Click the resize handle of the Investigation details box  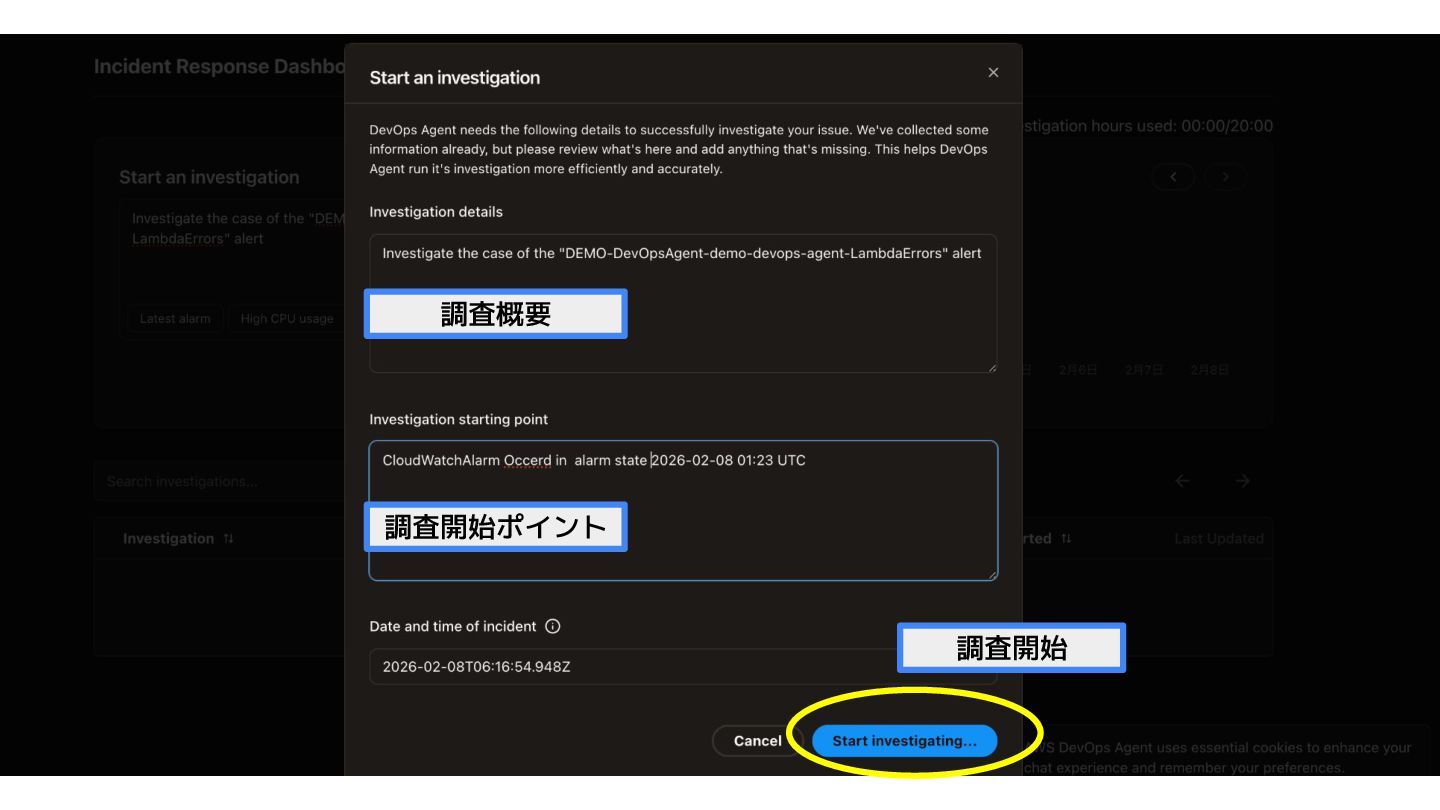[992, 368]
